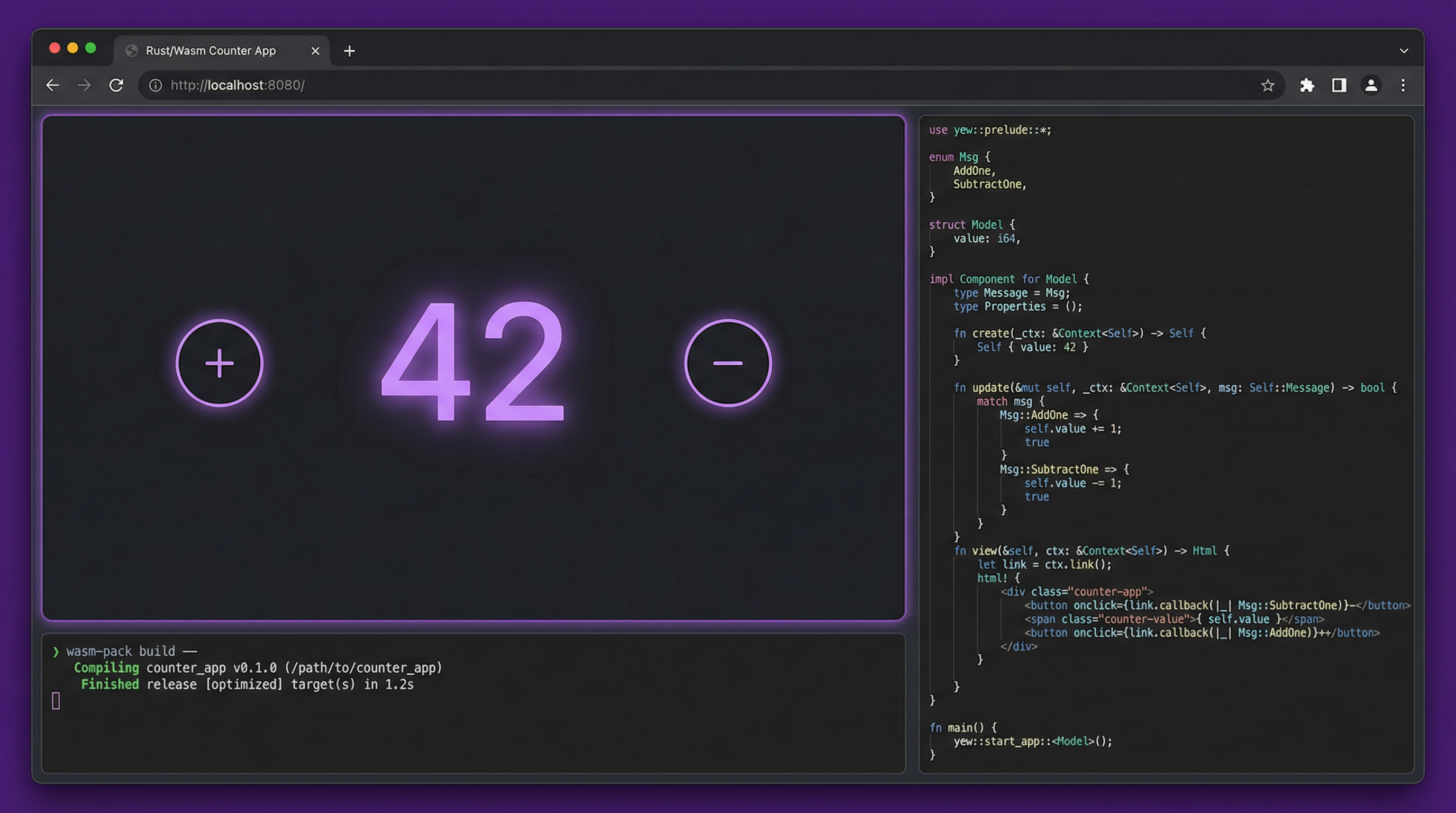Click the browser forward arrow
Screen dimensions: 1456x813
point(84,85)
